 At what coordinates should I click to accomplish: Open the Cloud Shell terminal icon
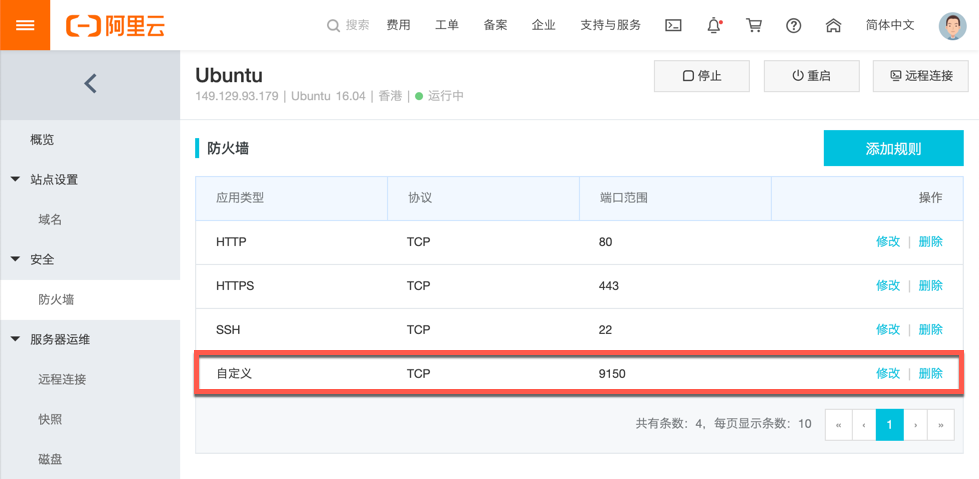674,26
